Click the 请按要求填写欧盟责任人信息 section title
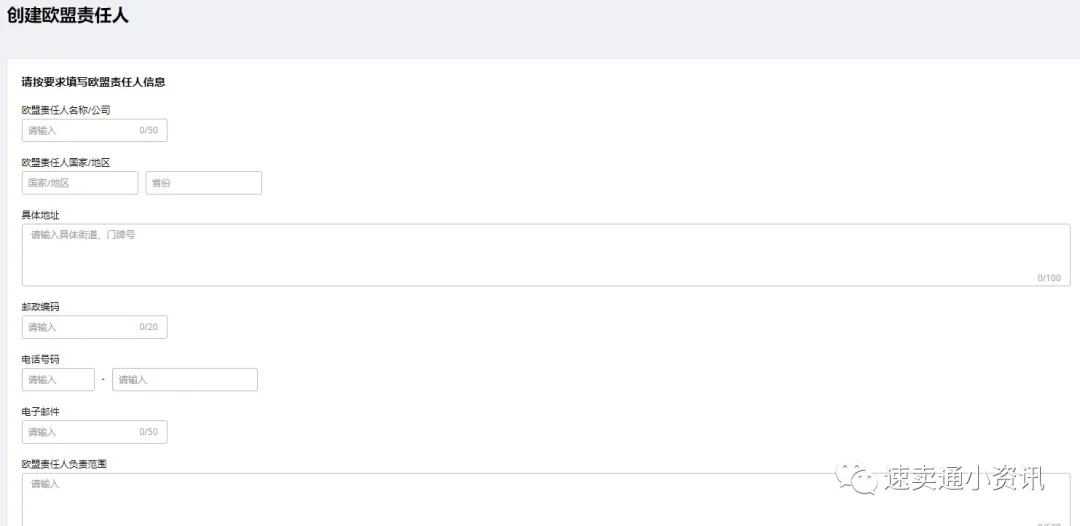The height and width of the screenshot is (526, 1080). (93, 82)
